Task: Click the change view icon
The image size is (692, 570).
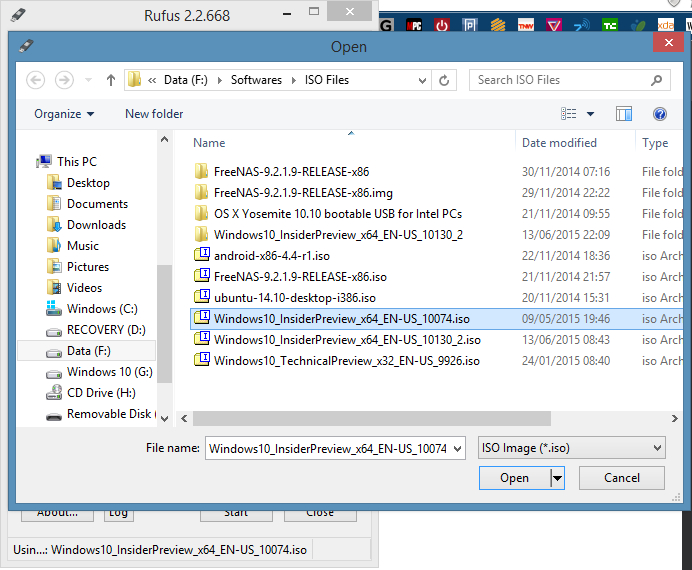Action: 569,114
